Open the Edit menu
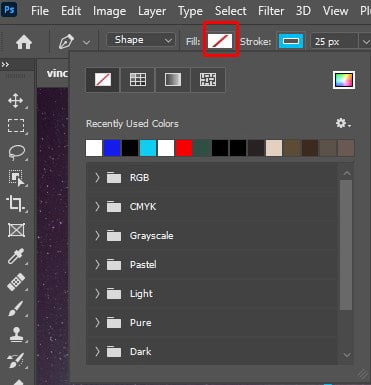 tap(71, 11)
